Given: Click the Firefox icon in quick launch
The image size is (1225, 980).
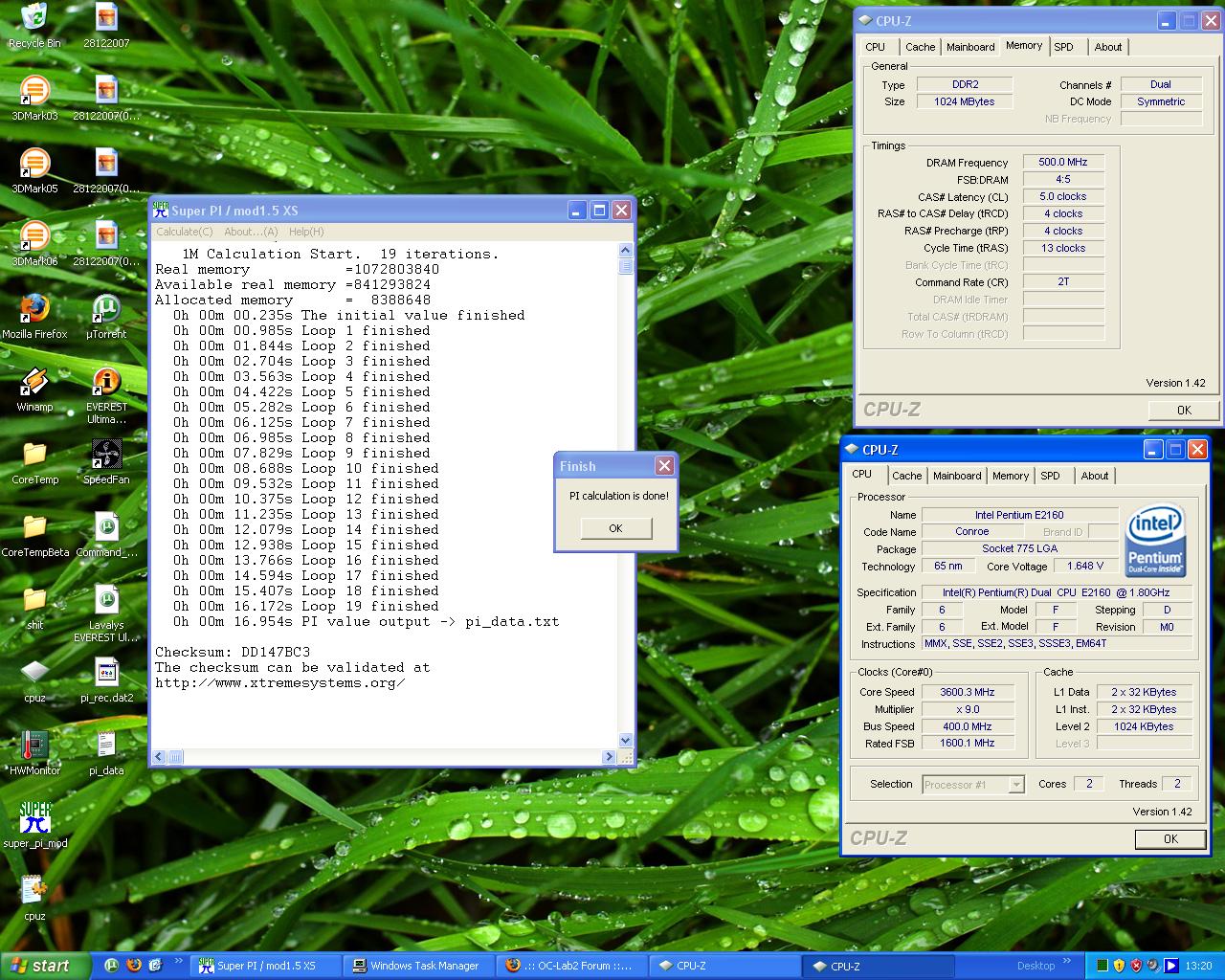Looking at the screenshot, I should pyautogui.click(x=133, y=966).
